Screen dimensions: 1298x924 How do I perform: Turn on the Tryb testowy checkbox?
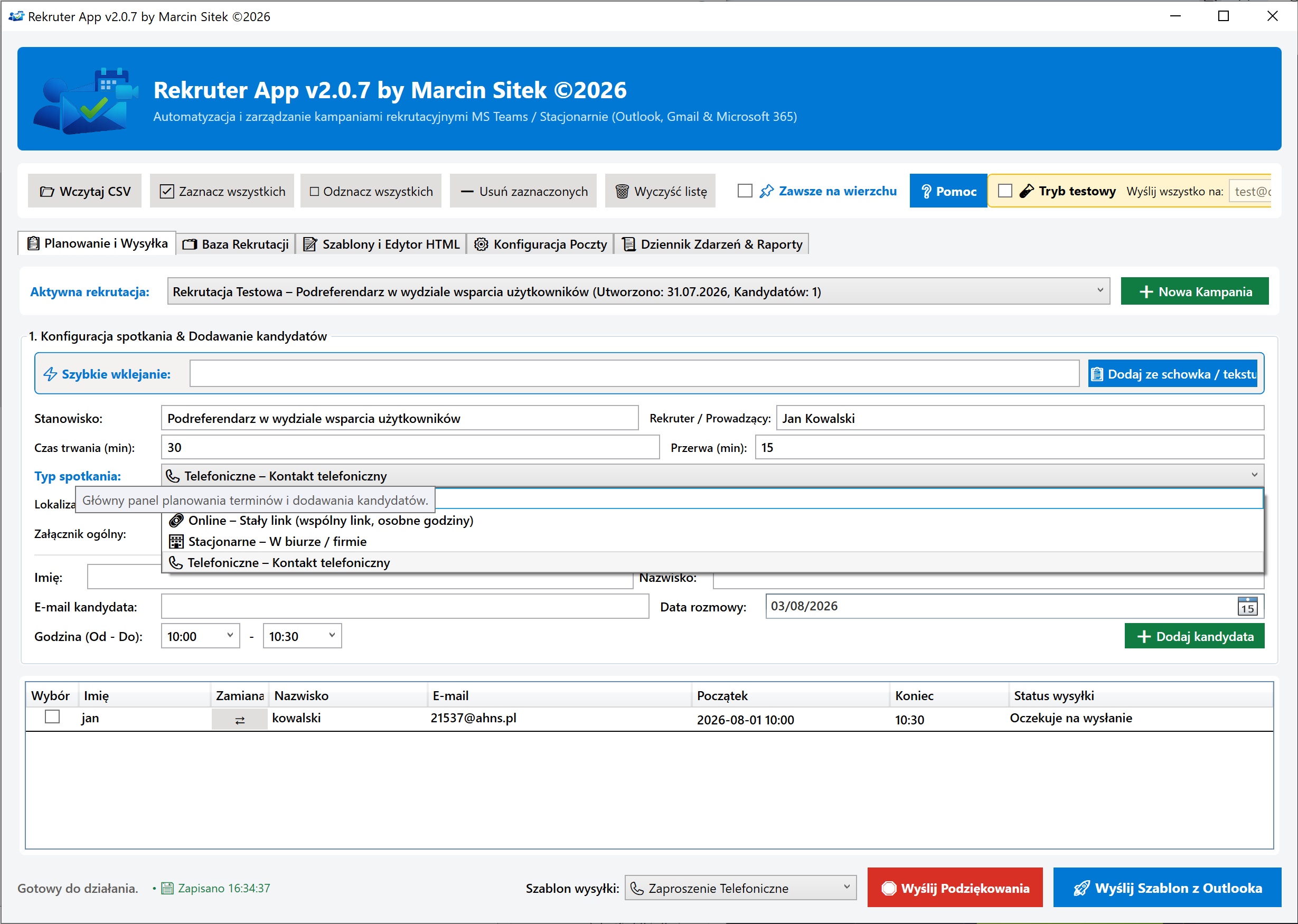point(1005,191)
